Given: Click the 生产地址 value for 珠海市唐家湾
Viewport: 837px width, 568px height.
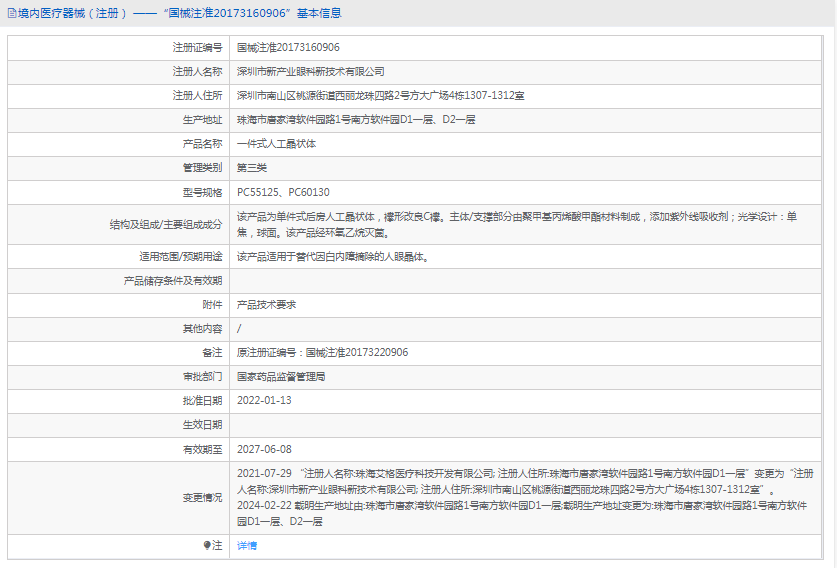Looking at the screenshot, I should pyautogui.click(x=355, y=119).
